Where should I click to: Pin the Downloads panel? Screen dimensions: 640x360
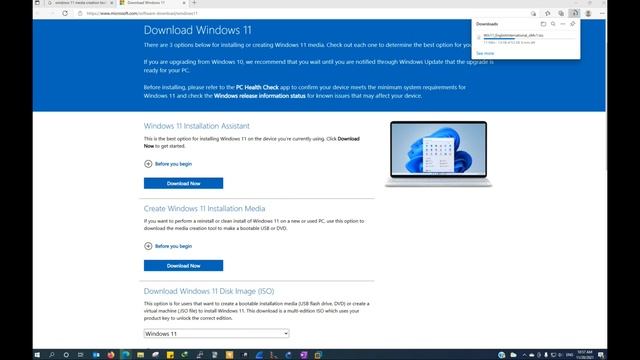coord(573,24)
